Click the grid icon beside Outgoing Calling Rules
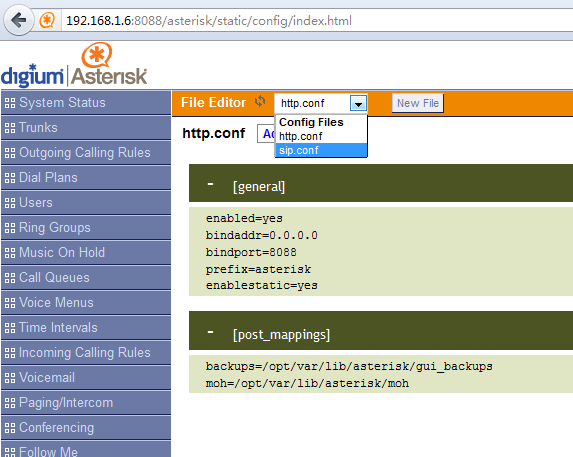This screenshot has width=573, height=457. pos(10,153)
